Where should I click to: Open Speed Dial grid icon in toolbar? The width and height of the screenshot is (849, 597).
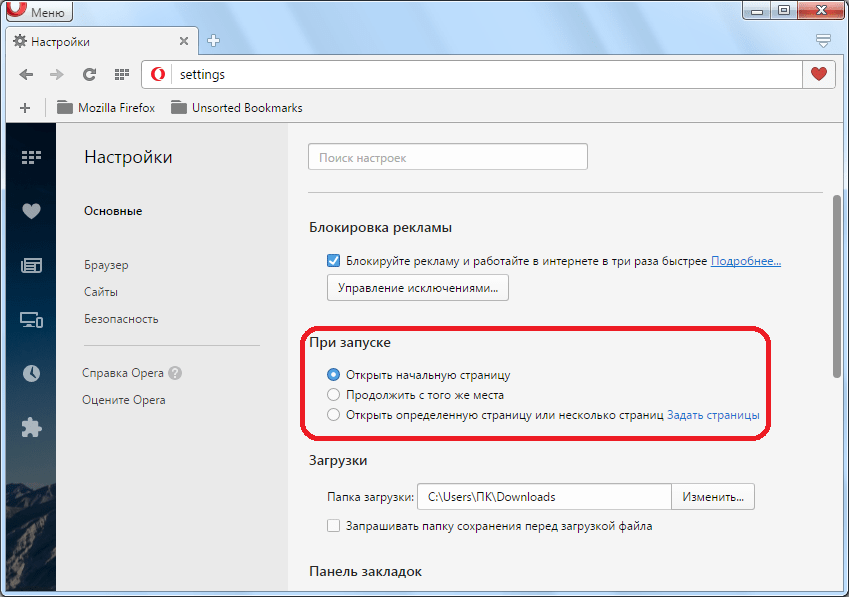[122, 75]
